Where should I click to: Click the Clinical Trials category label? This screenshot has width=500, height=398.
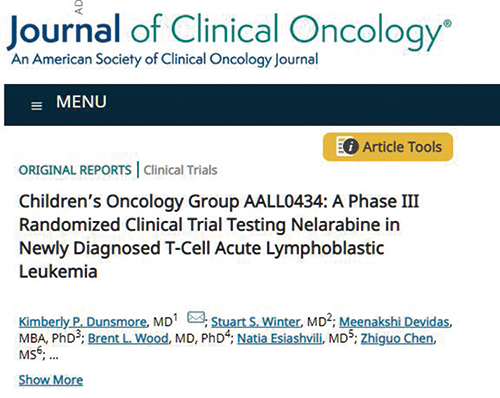point(180,170)
